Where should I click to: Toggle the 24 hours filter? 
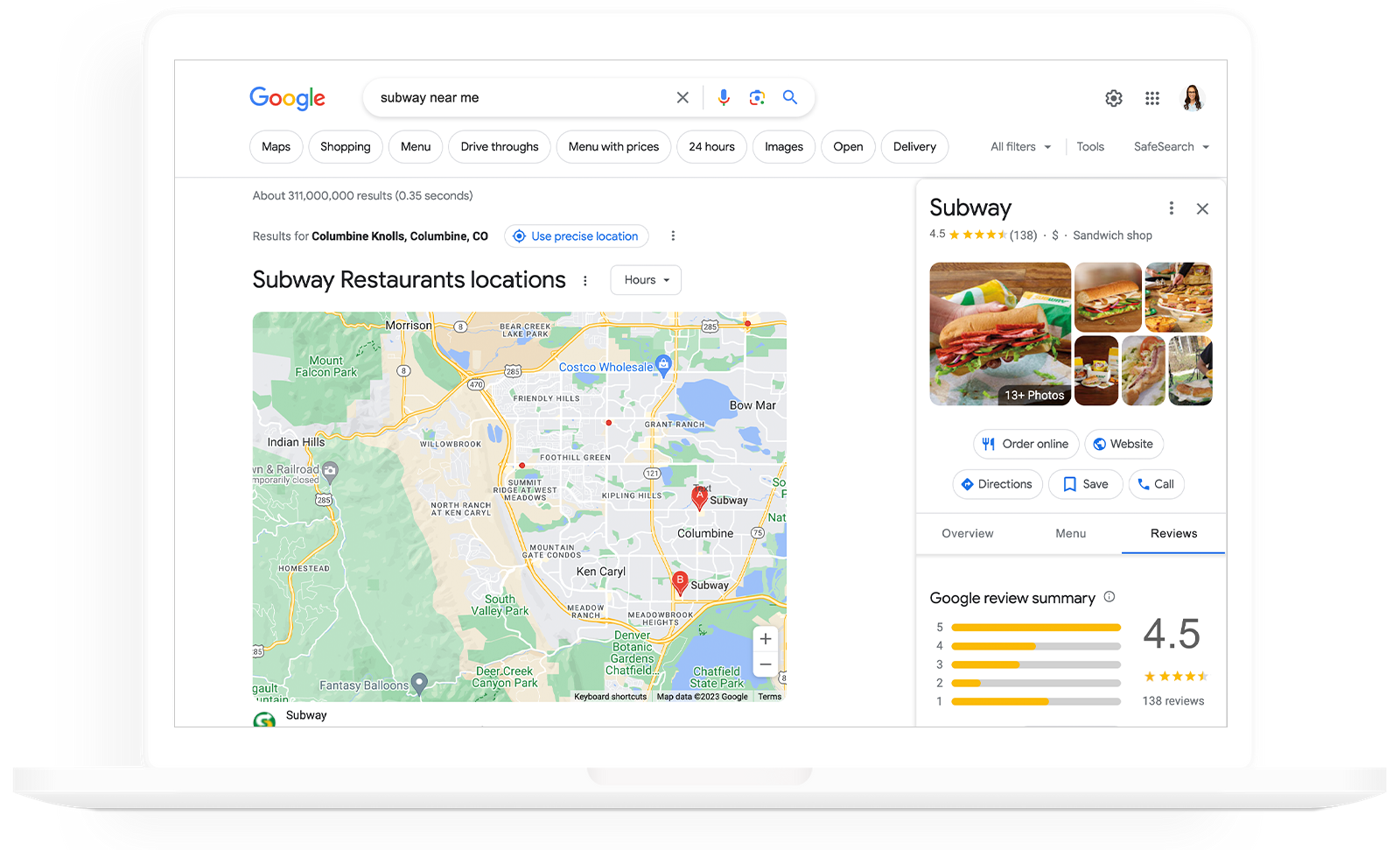pyautogui.click(x=710, y=146)
